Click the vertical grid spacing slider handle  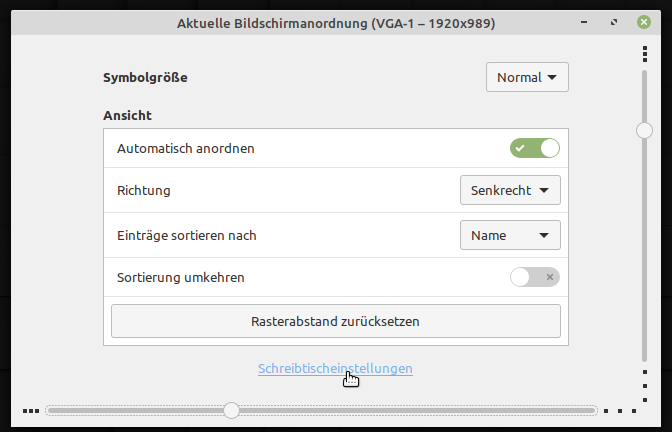[645, 129]
